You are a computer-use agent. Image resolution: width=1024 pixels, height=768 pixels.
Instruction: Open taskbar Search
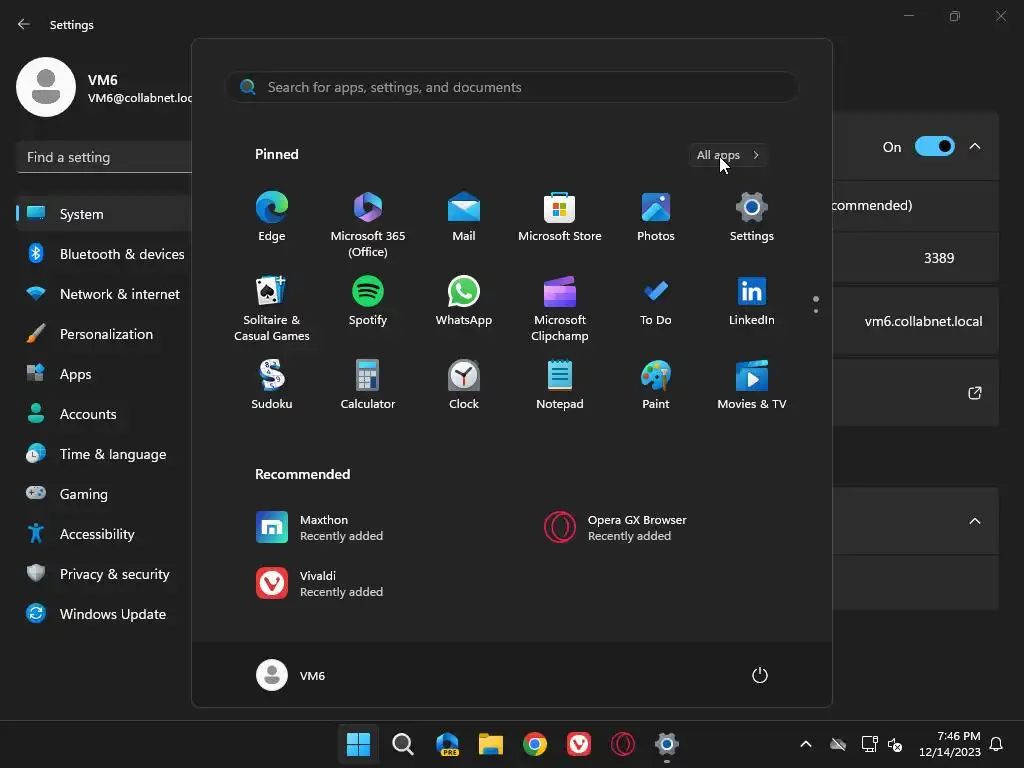[402, 744]
